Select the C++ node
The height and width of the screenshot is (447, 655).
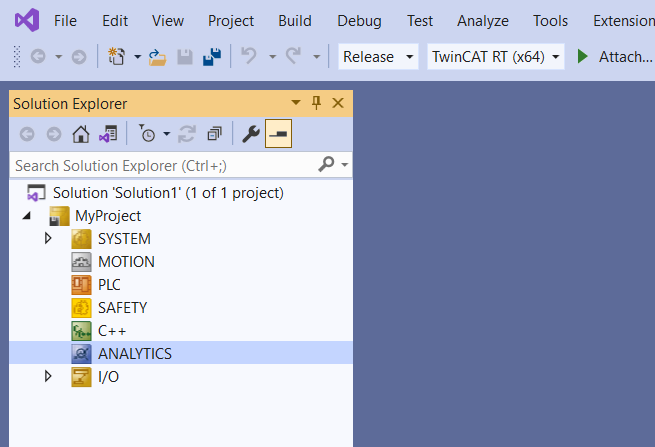click(x=112, y=330)
